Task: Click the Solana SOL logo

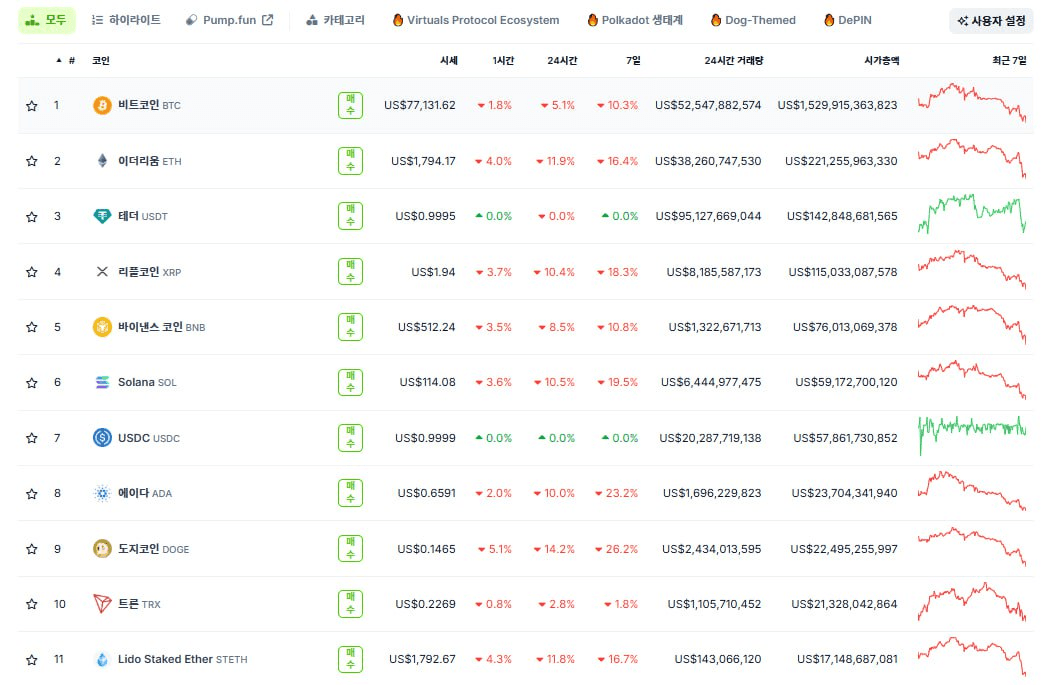Action: tap(102, 382)
